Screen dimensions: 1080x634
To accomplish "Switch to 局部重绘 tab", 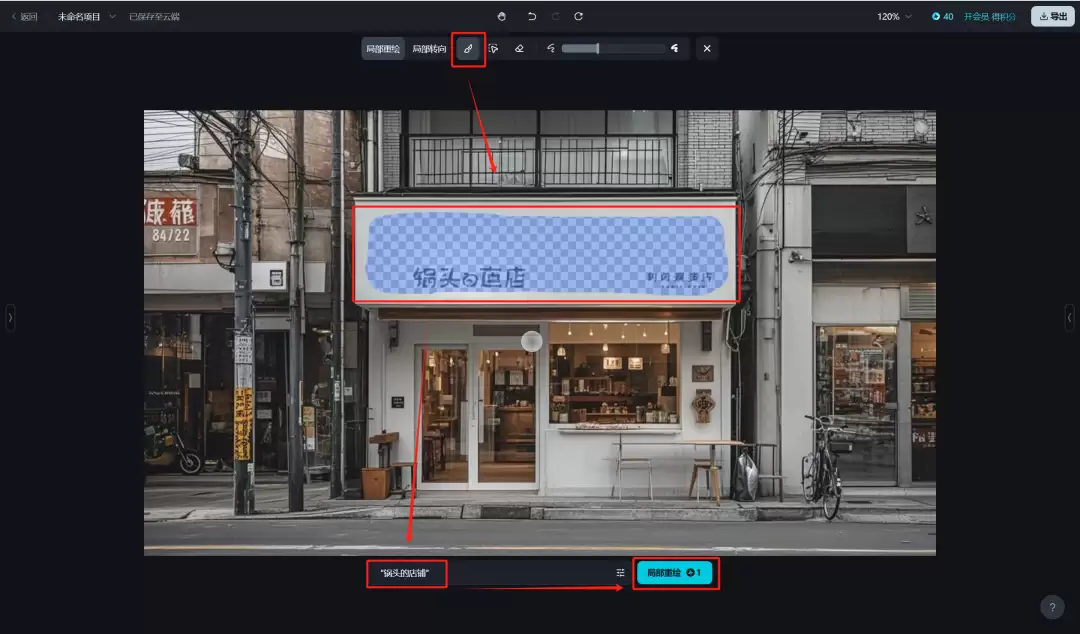I will pos(383,49).
